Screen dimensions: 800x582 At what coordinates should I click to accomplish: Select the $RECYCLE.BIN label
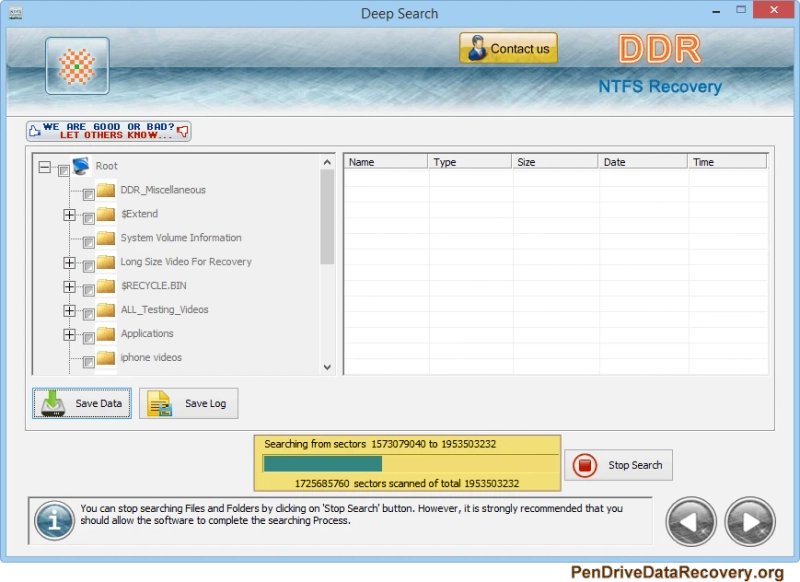[x=154, y=286]
